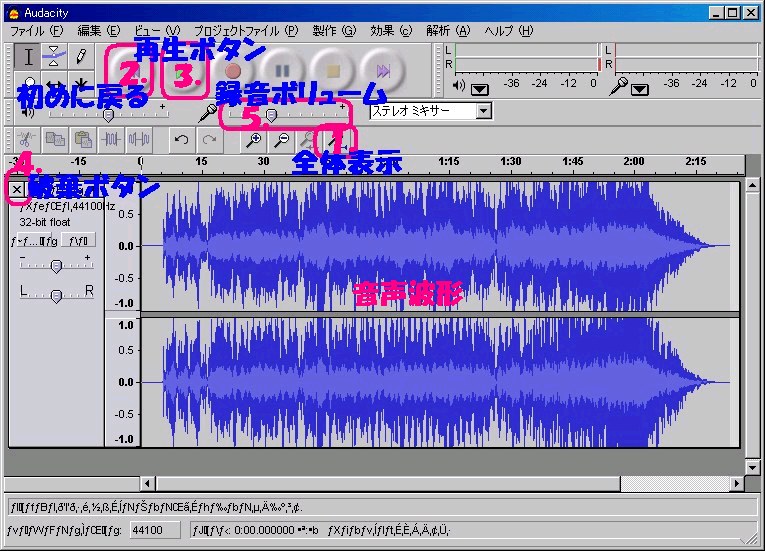
Task: Click the track gain slider knob
Action: (x=56, y=266)
